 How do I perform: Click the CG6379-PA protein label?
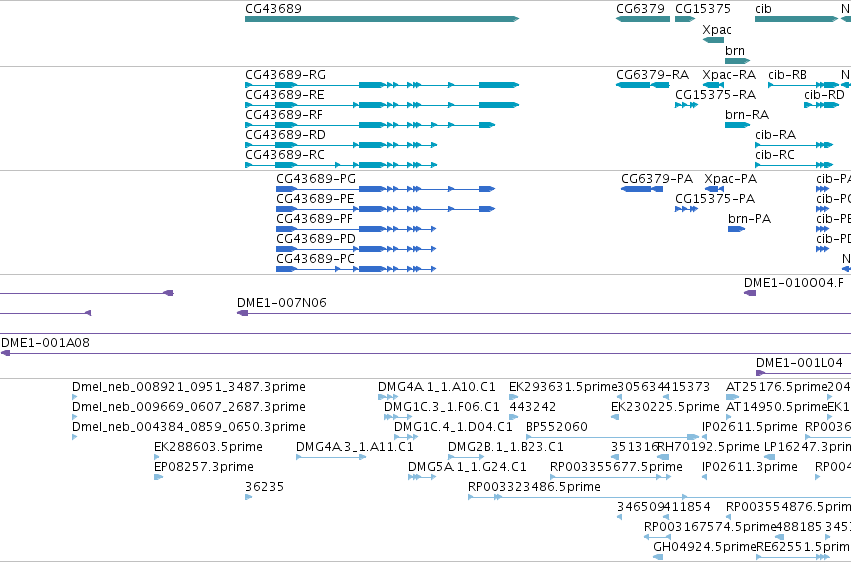coord(657,179)
